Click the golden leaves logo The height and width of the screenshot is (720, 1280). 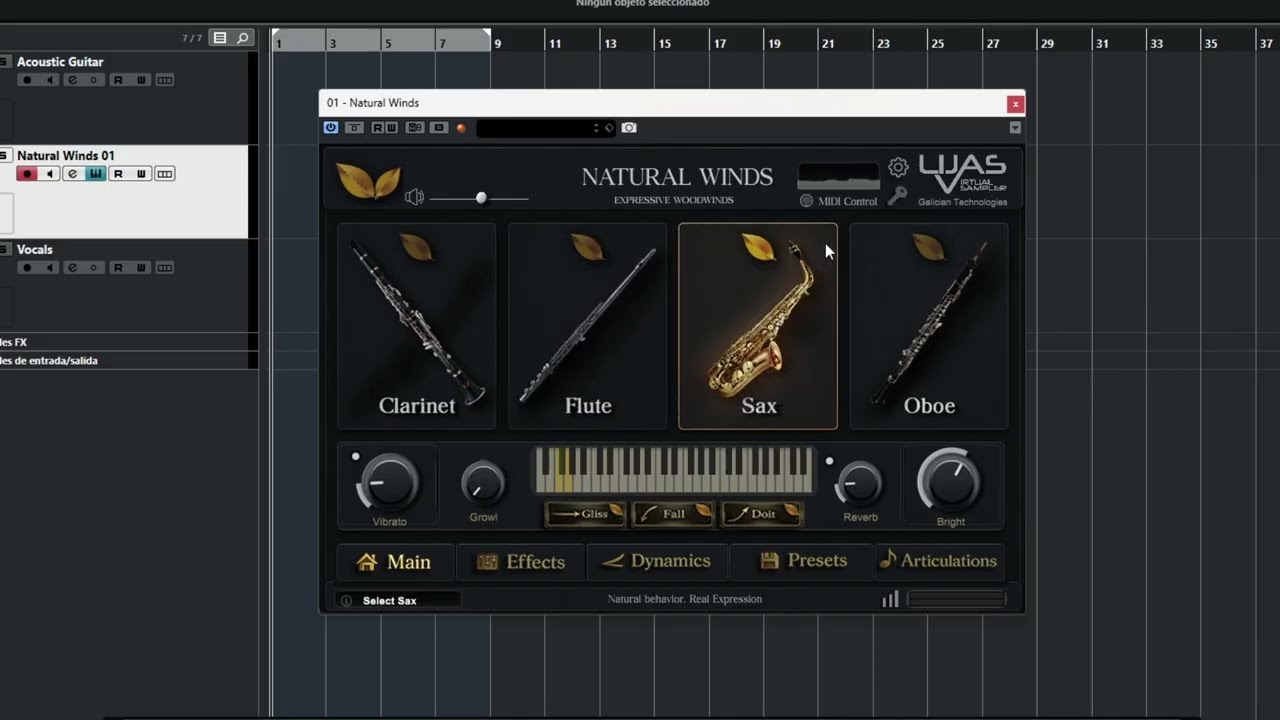[x=369, y=181]
